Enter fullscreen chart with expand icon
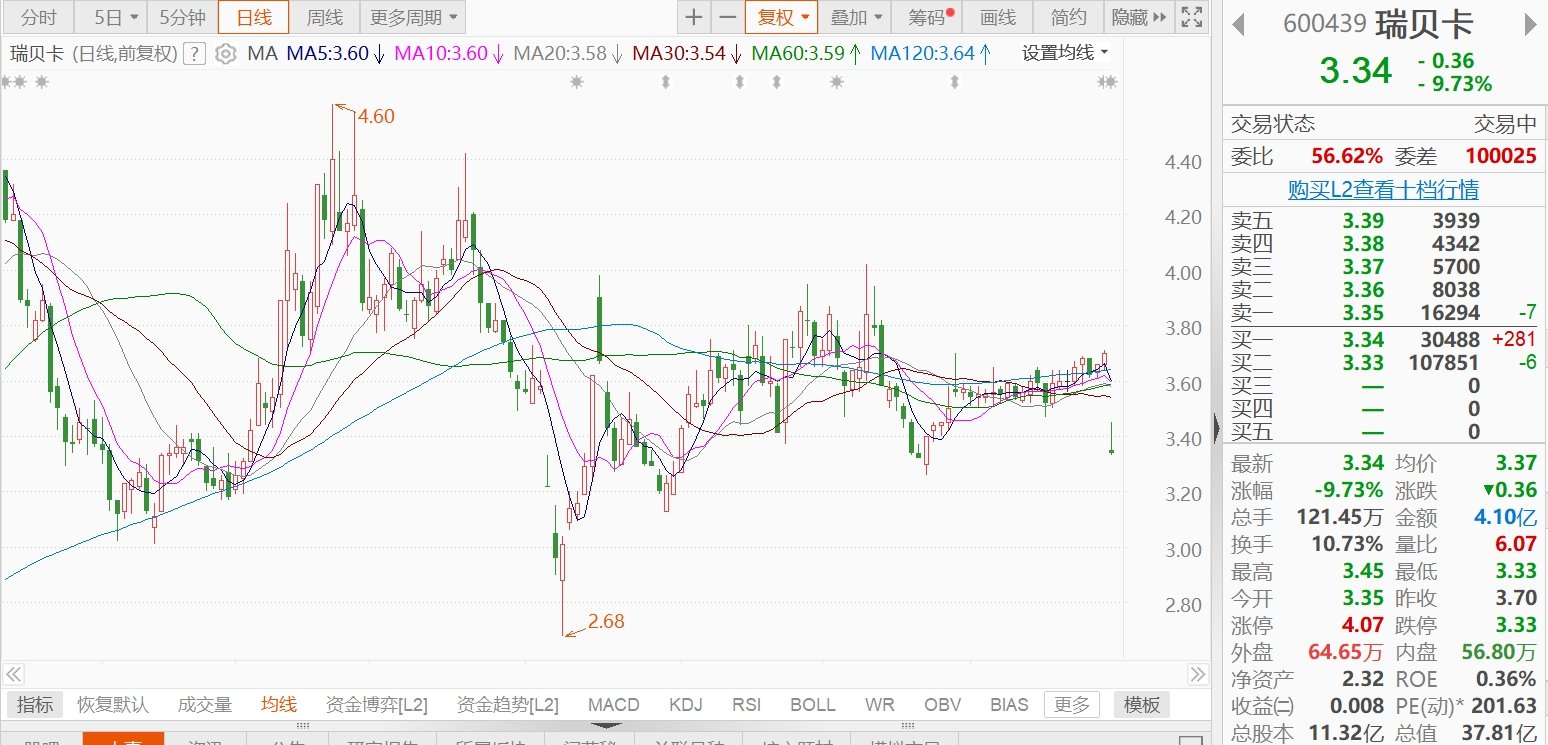1548x745 pixels. (x=1190, y=17)
